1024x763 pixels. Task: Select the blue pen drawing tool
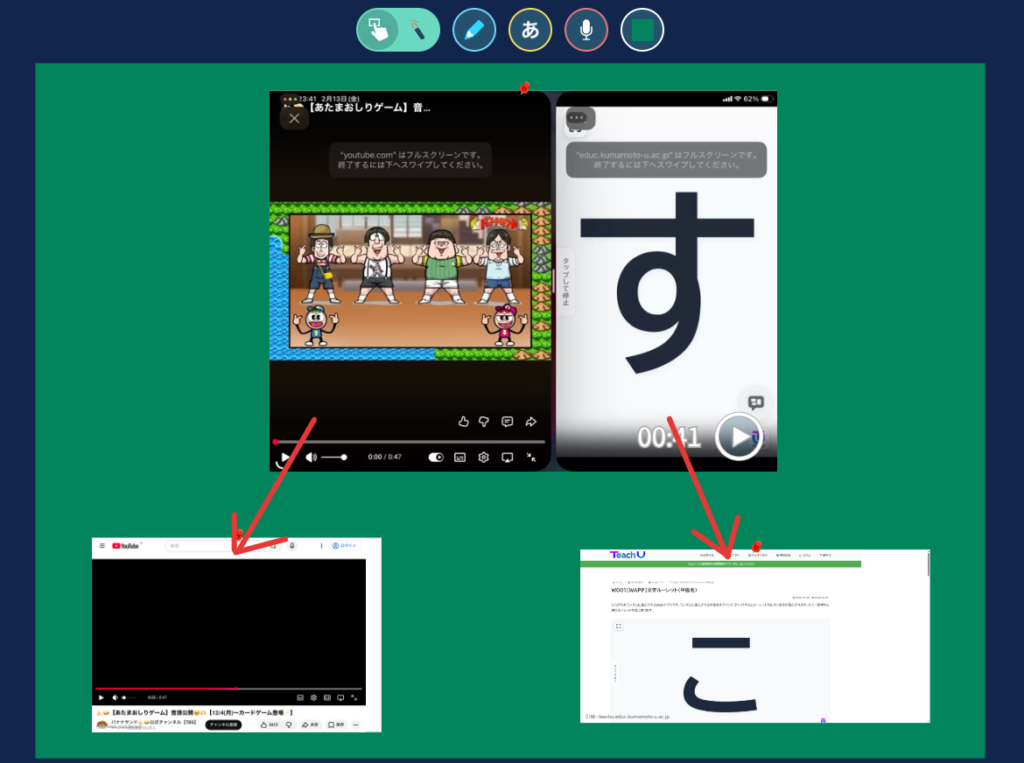coord(474,30)
